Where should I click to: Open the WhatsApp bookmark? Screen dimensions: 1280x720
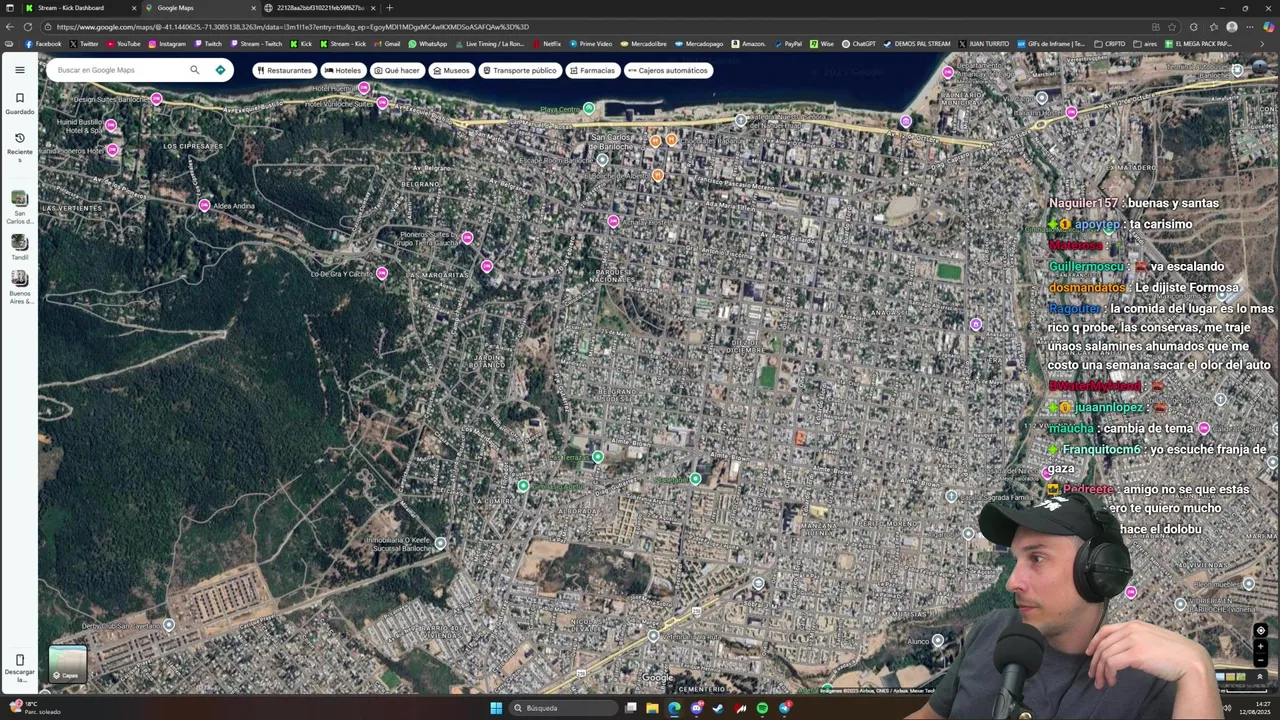tap(427, 44)
